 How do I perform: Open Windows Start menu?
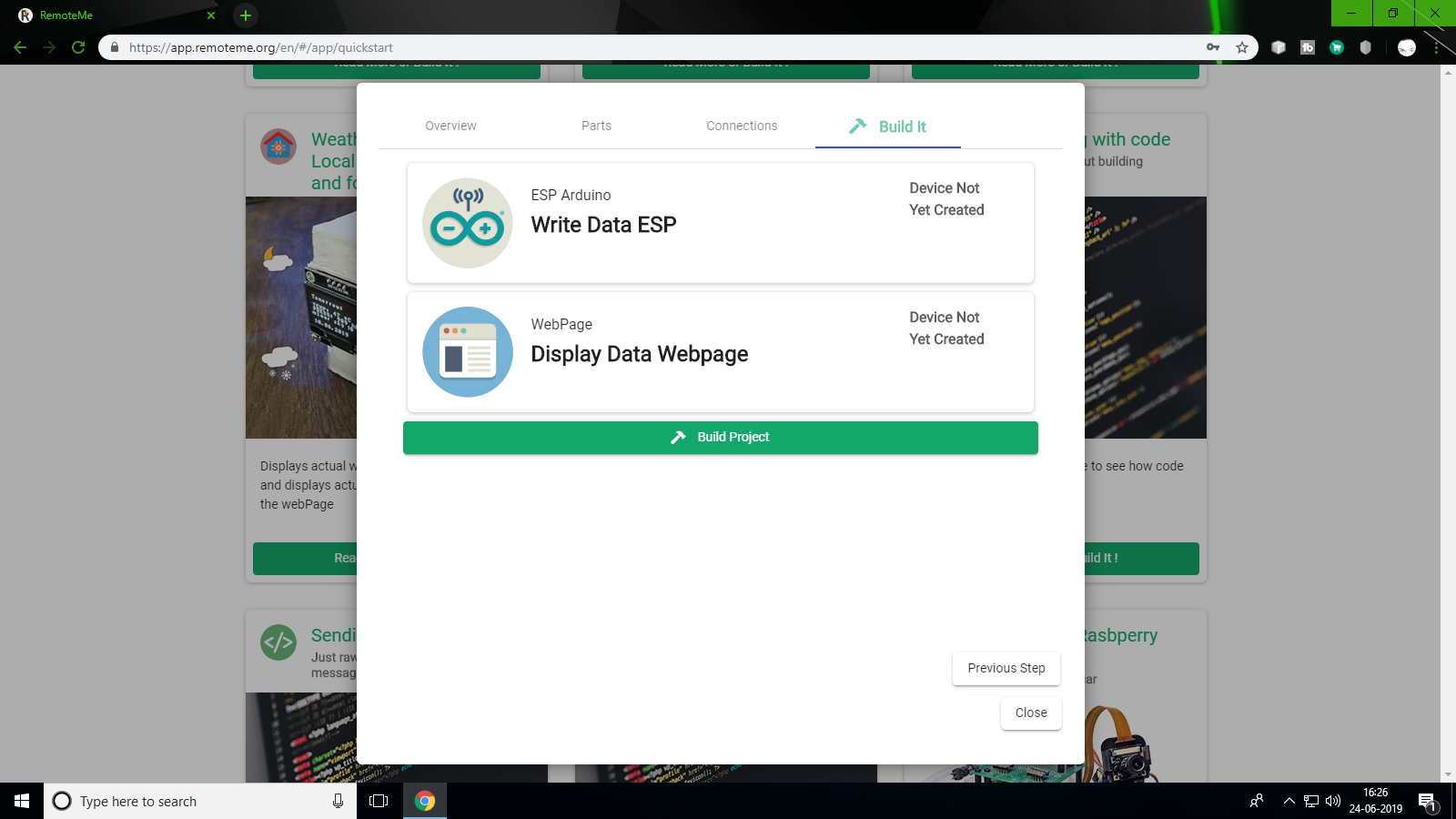22,801
